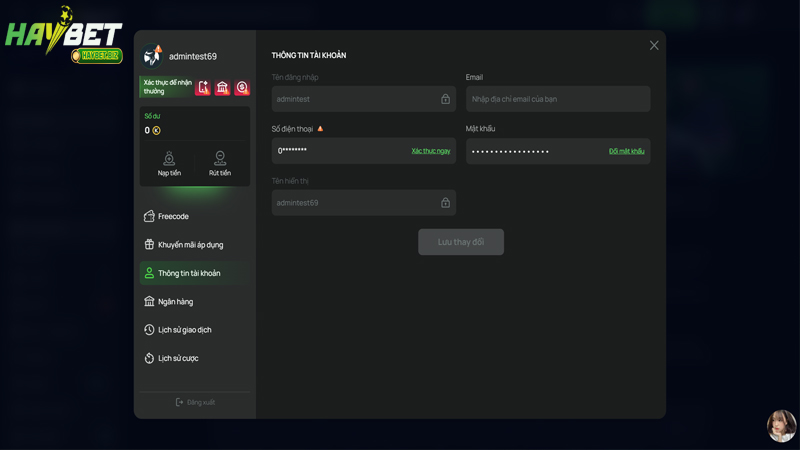The image size is (800, 450).
Task: Open the Ngân hàng section
Action: click(x=175, y=301)
